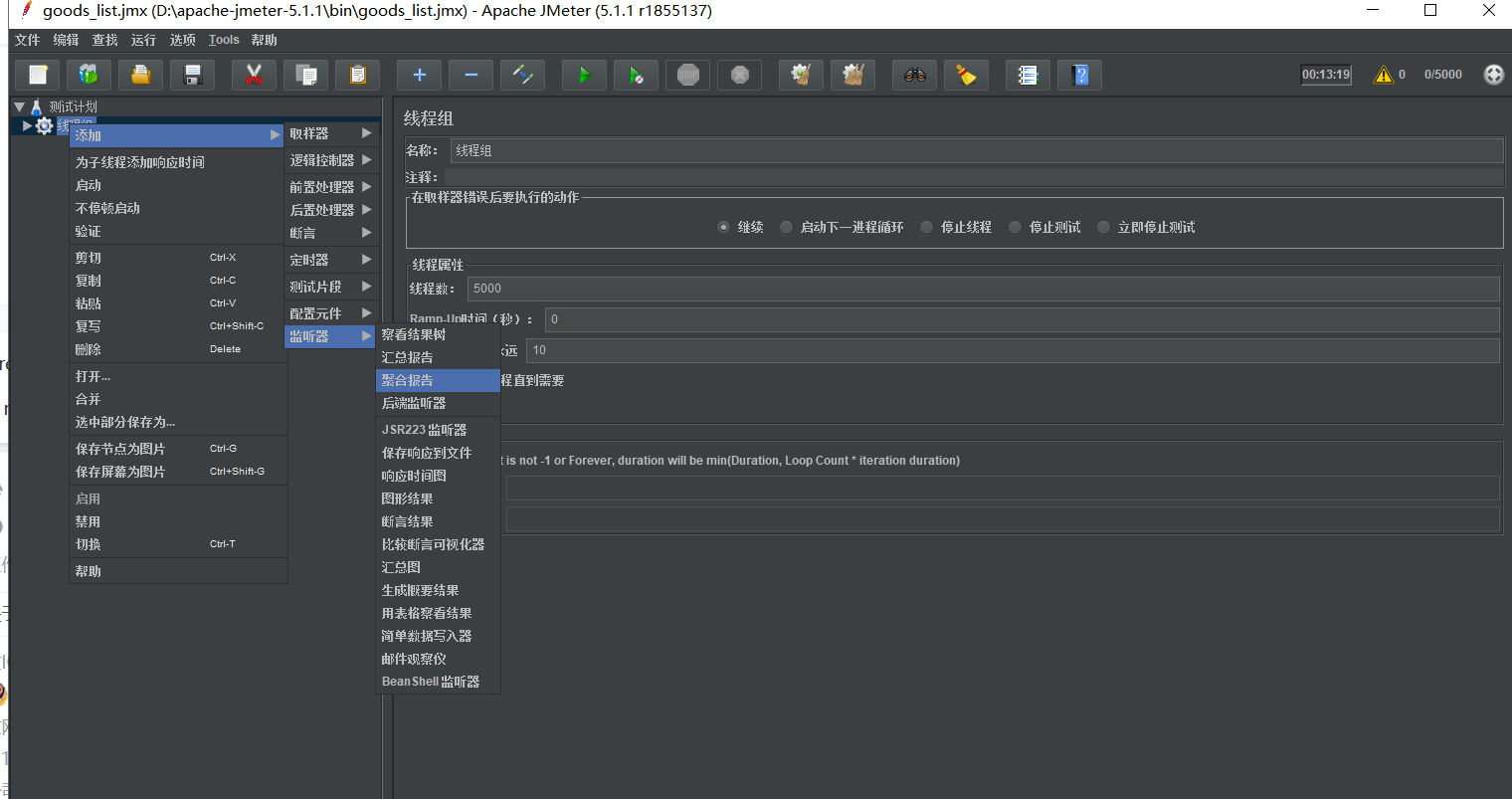This screenshot has width=1512, height=799.
Task: Click the loop count field showing 10
Action: (1013, 350)
